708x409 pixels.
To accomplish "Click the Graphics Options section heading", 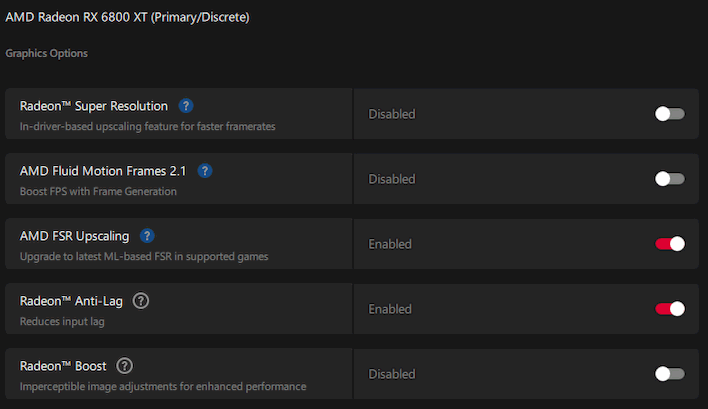I will click(x=47, y=53).
